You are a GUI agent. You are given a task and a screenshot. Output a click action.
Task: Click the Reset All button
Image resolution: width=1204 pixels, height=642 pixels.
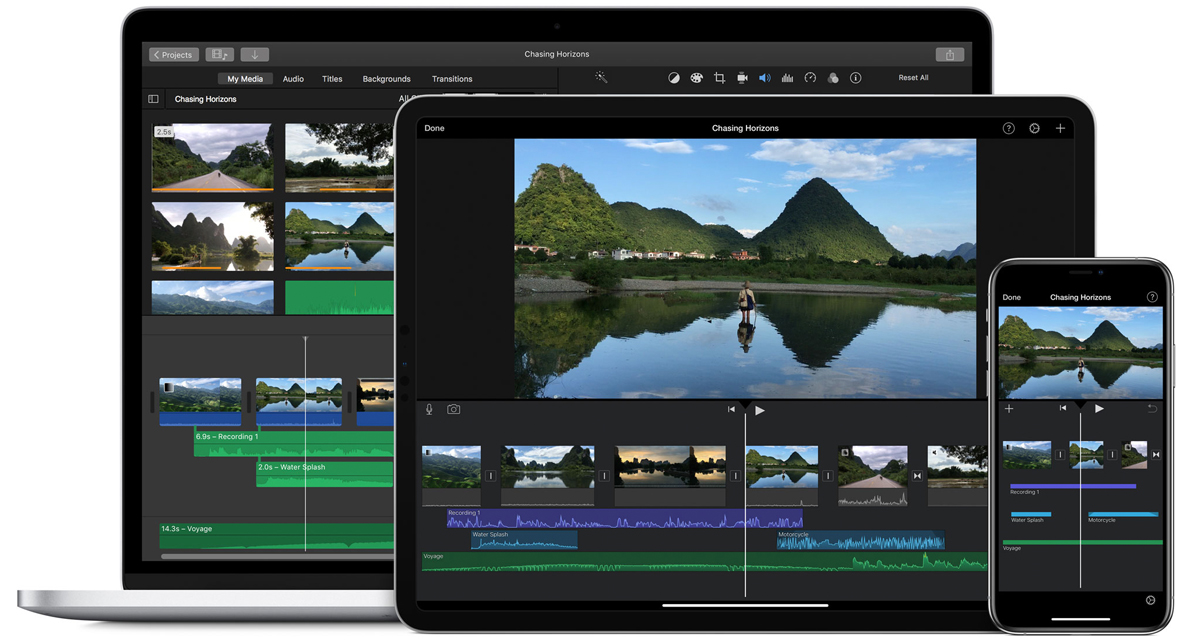913,78
